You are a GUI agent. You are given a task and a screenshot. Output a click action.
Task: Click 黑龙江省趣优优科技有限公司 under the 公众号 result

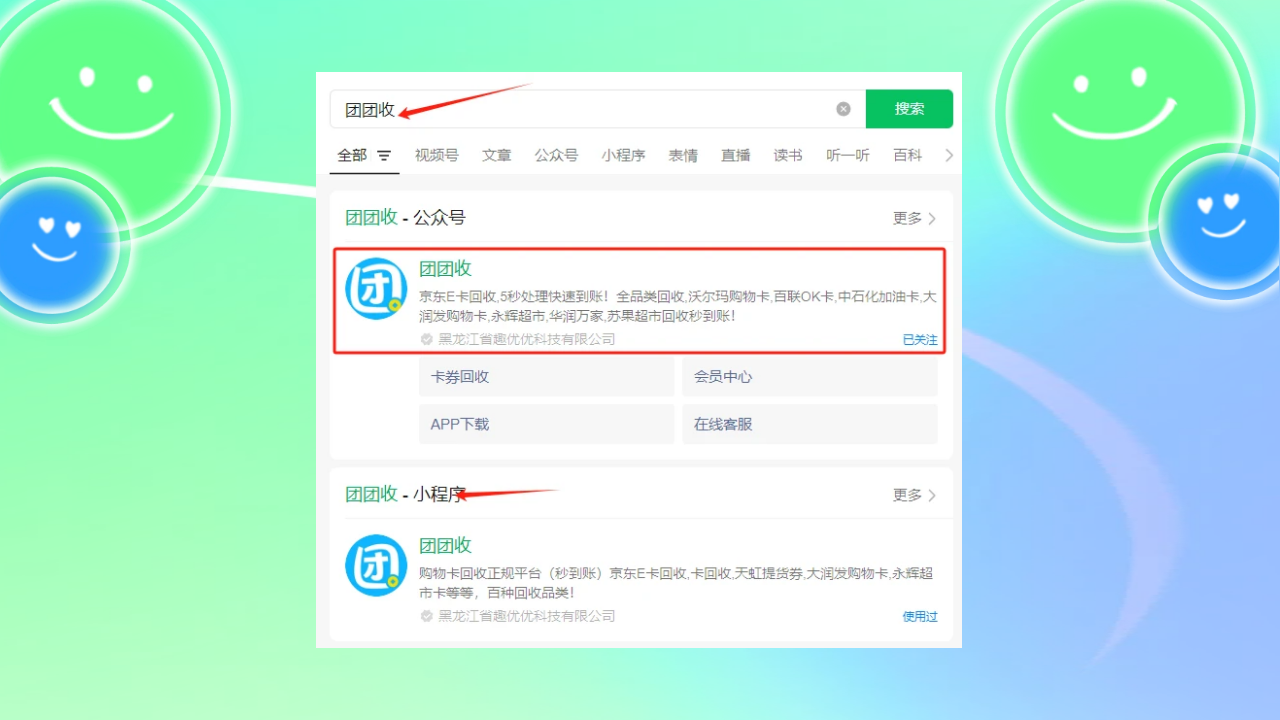point(527,339)
